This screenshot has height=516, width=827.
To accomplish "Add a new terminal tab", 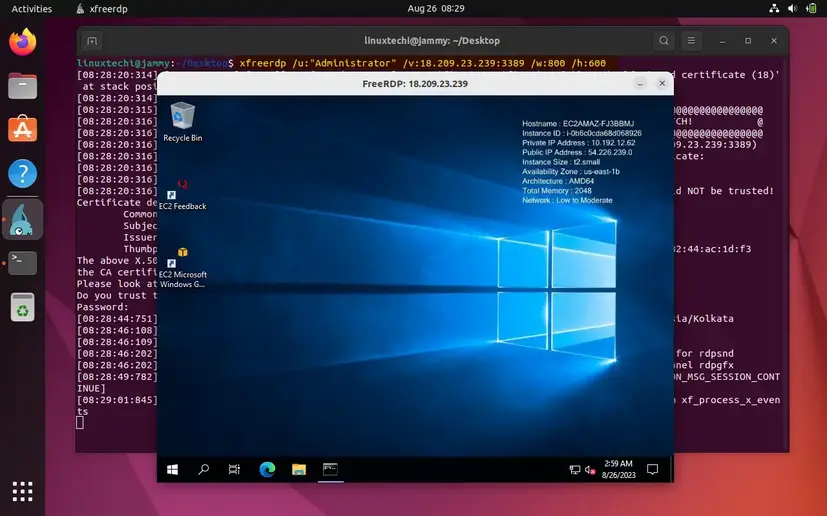I will pos(92,41).
